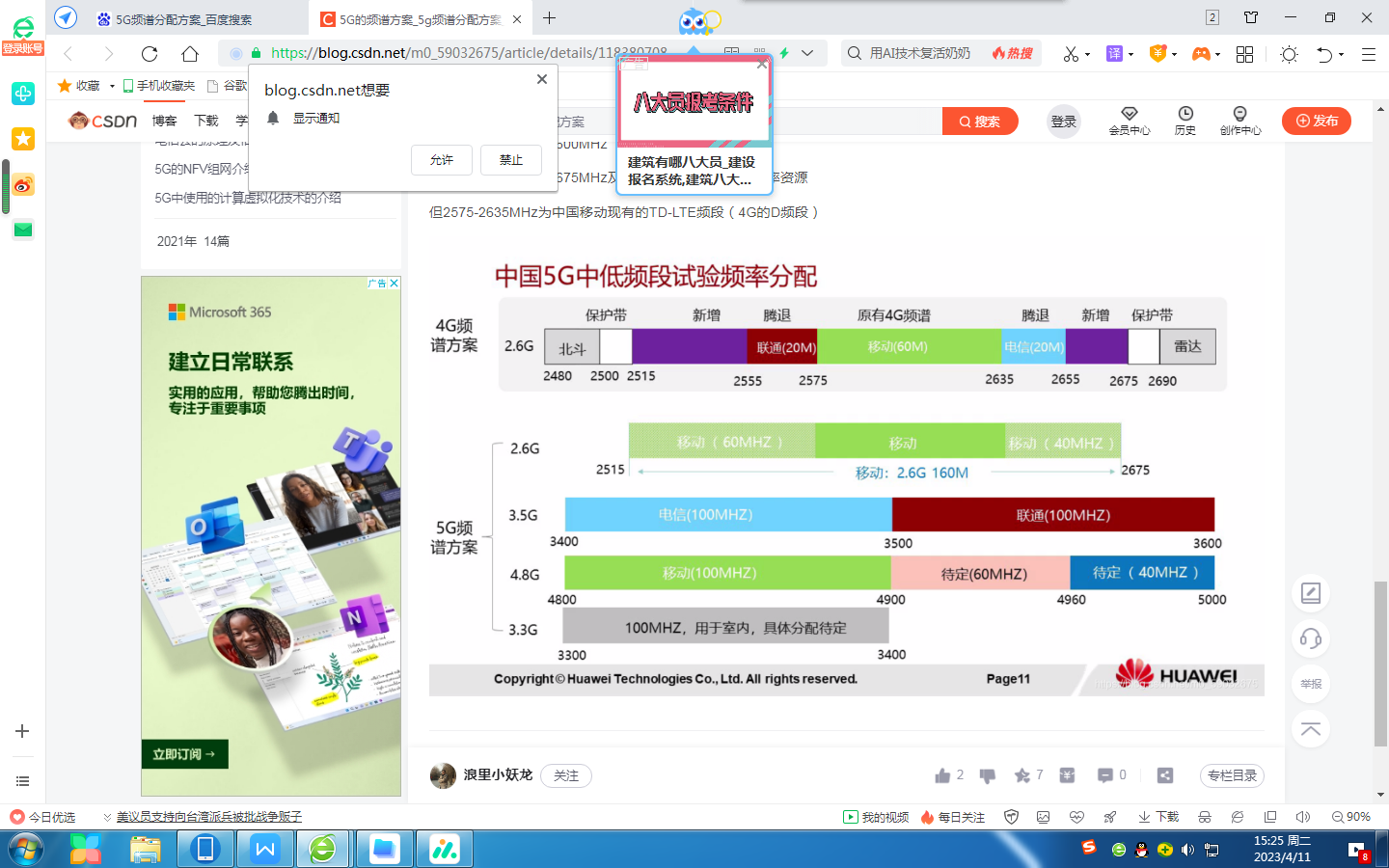Click the thumbs-up like icon on the article
Image resolution: width=1389 pixels, height=868 pixels.
[x=942, y=775]
